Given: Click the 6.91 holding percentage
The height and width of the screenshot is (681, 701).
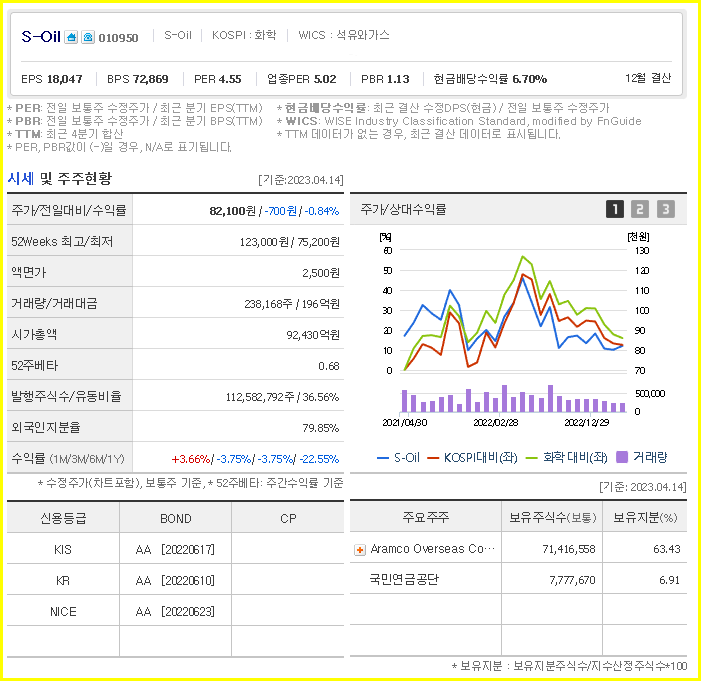Looking at the screenshot, I should (669, 580).
